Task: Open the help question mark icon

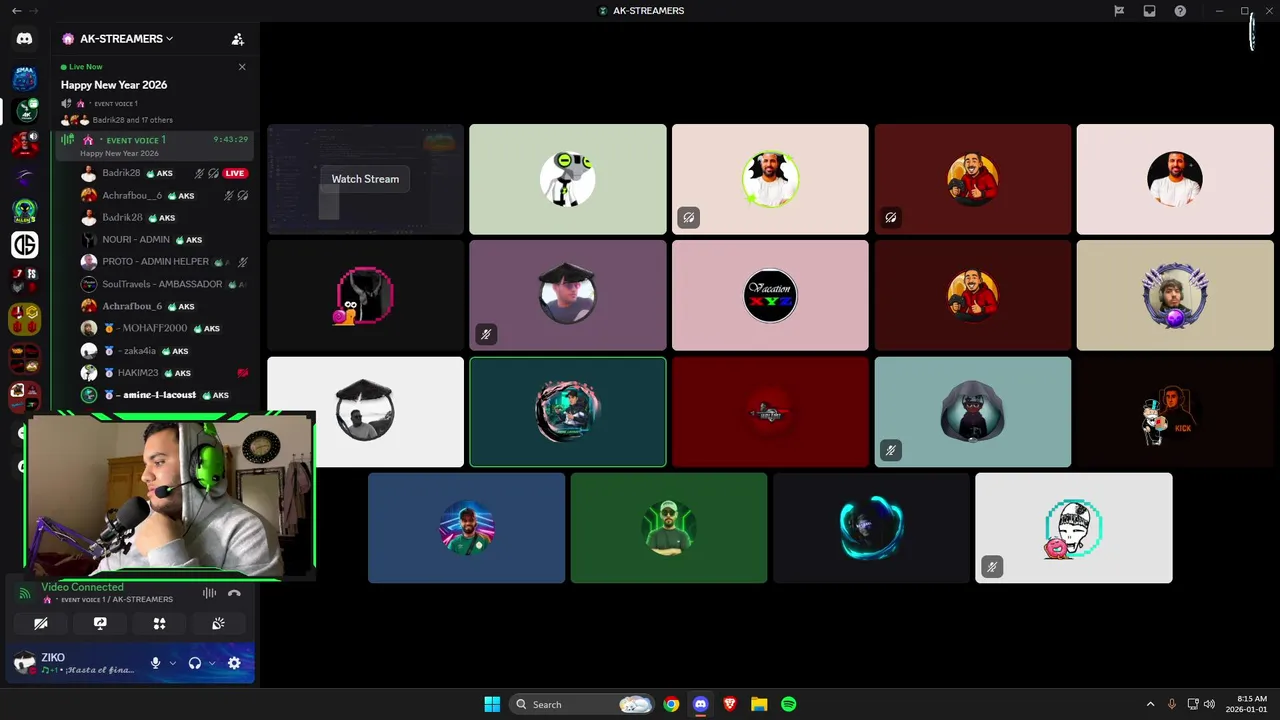Action: coord(1180,11)
